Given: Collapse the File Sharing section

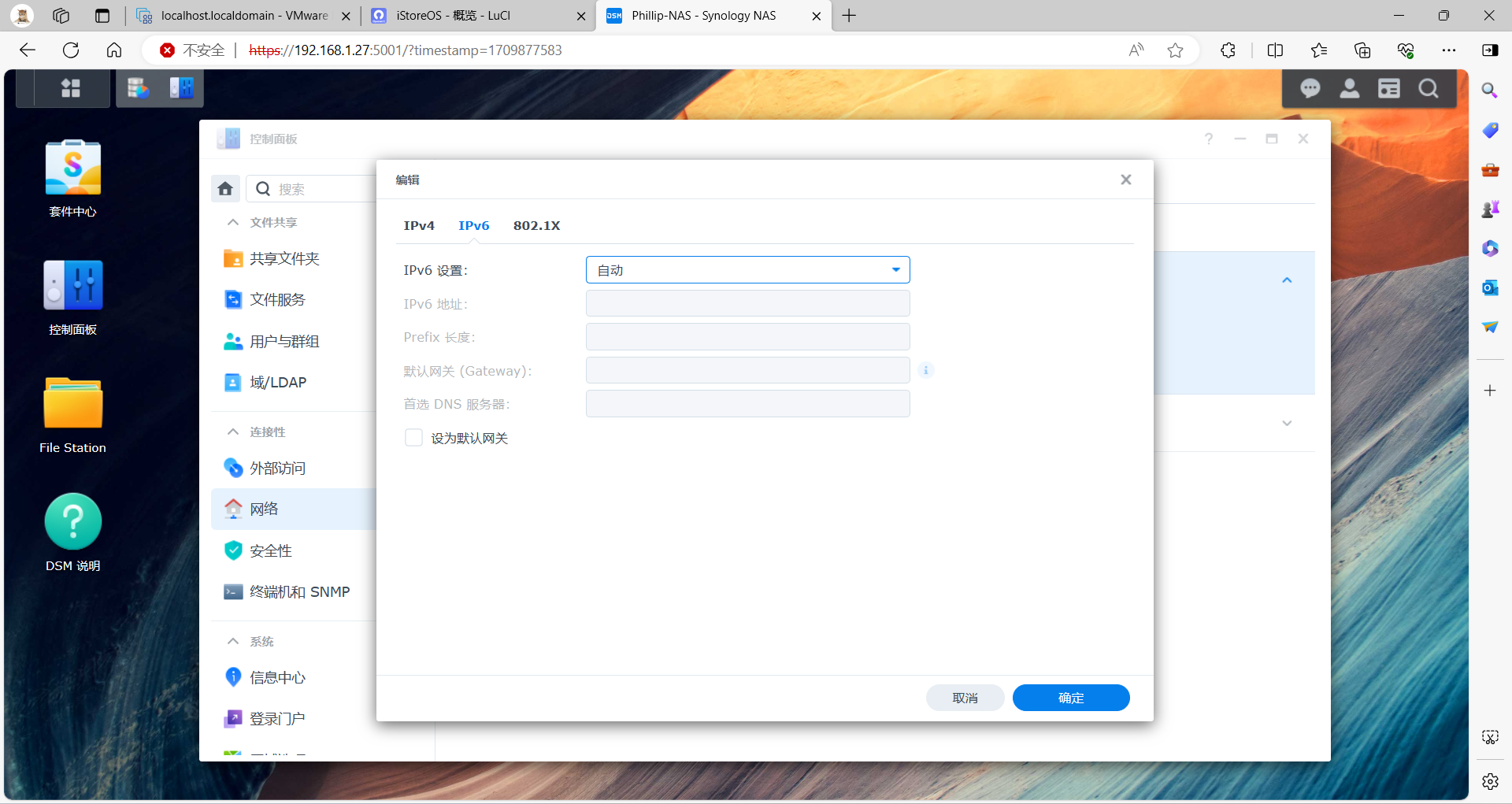Looking at the screenshot, I should [x=233, y=223].
